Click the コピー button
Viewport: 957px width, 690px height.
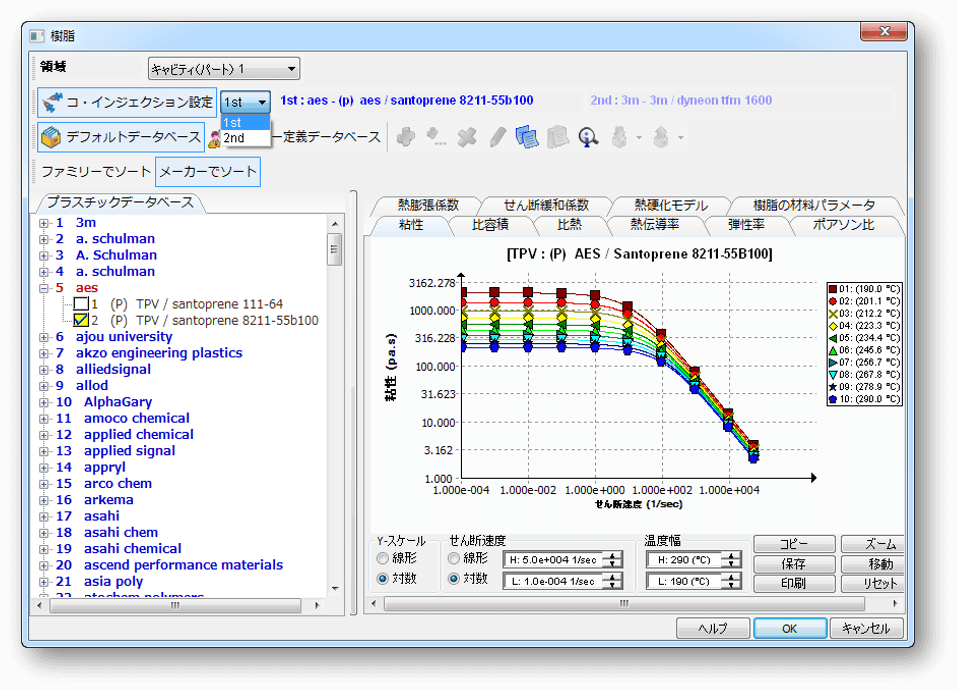(793, 544)
